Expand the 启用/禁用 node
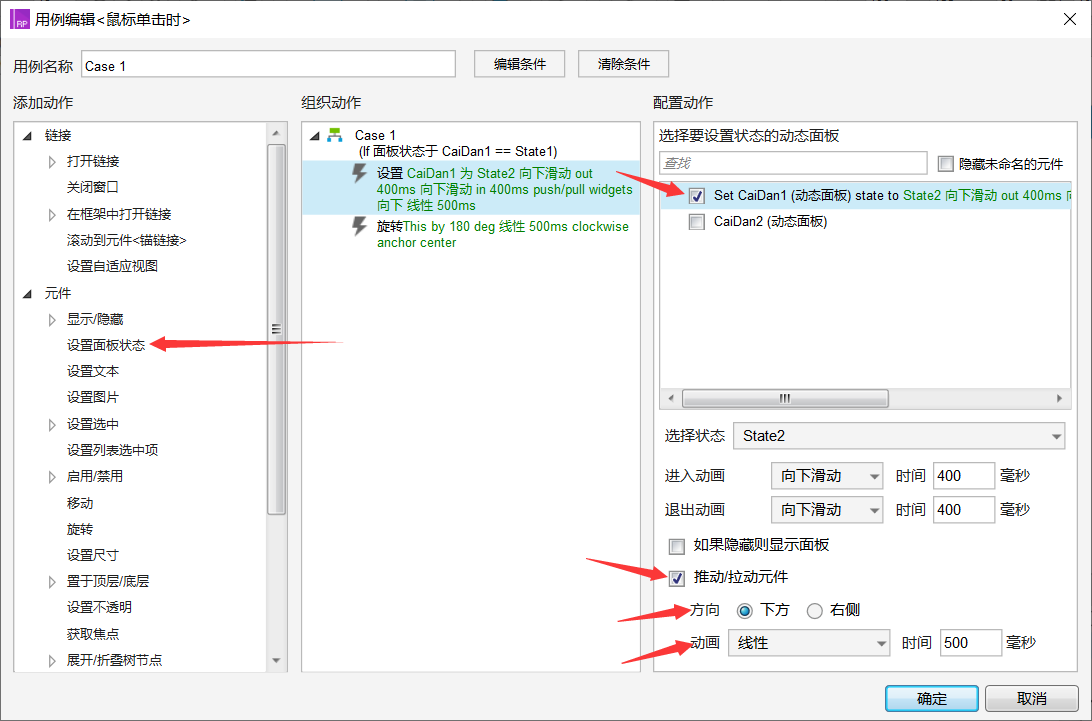Screen dimensions: 1092x721 coord(52,477)
